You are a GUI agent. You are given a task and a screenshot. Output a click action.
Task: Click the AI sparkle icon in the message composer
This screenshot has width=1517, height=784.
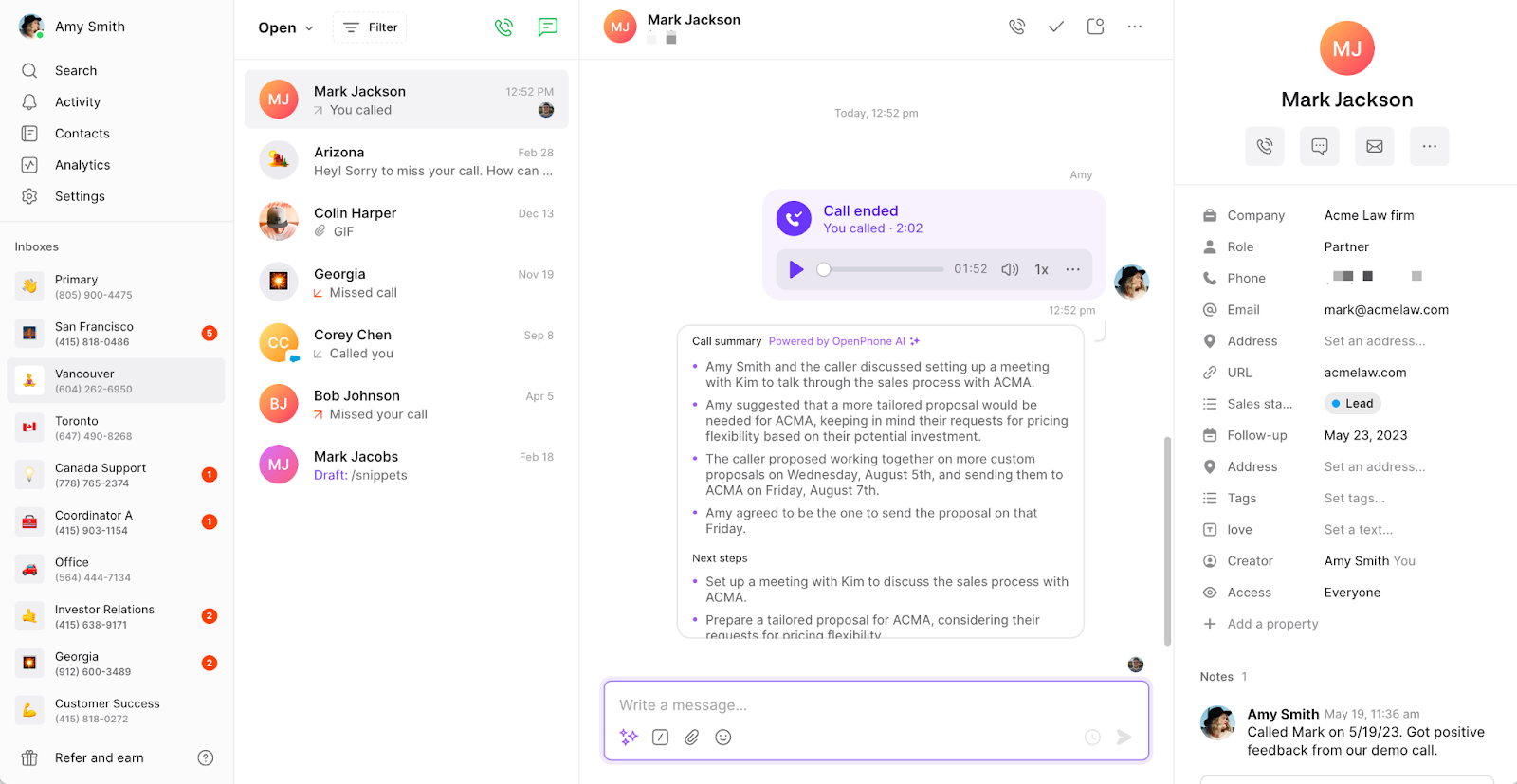tap(629, 737)
